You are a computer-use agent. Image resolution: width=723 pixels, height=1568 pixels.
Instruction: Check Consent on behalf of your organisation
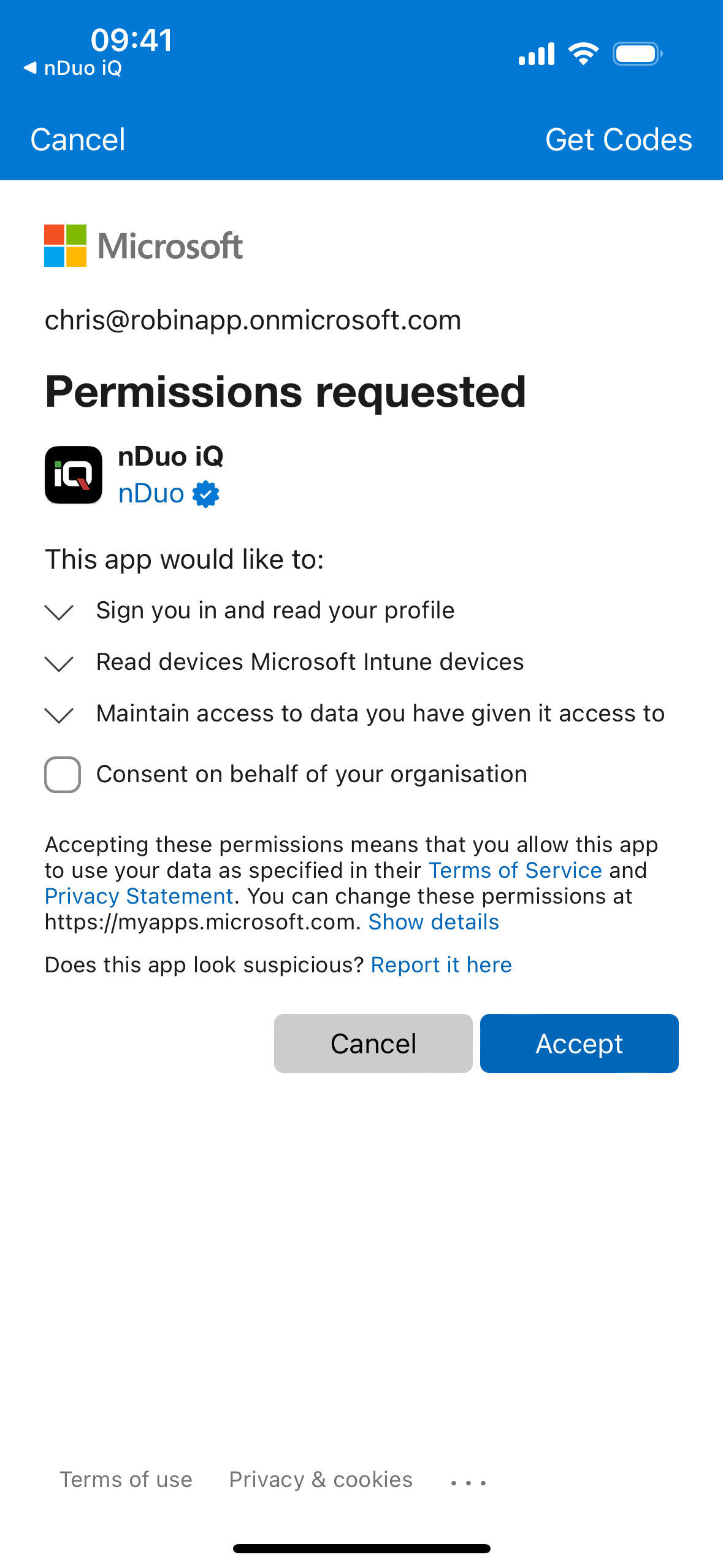point(63,775)
